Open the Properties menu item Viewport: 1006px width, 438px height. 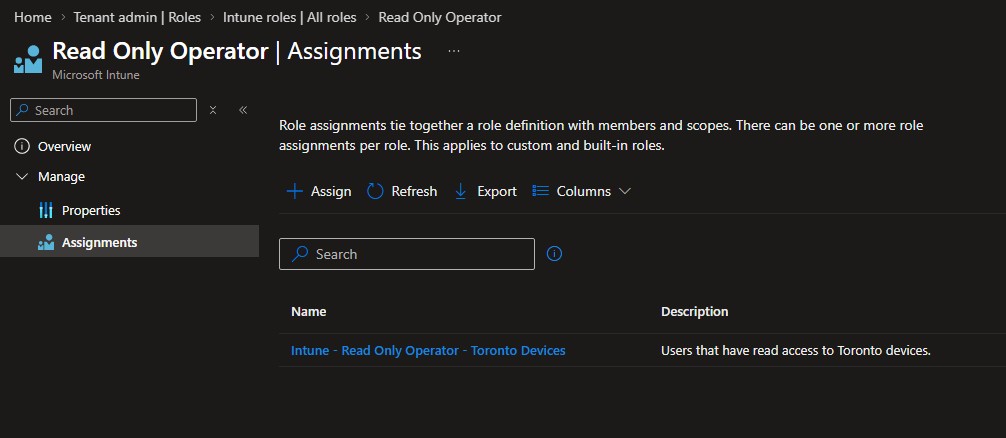click(90, 210)
